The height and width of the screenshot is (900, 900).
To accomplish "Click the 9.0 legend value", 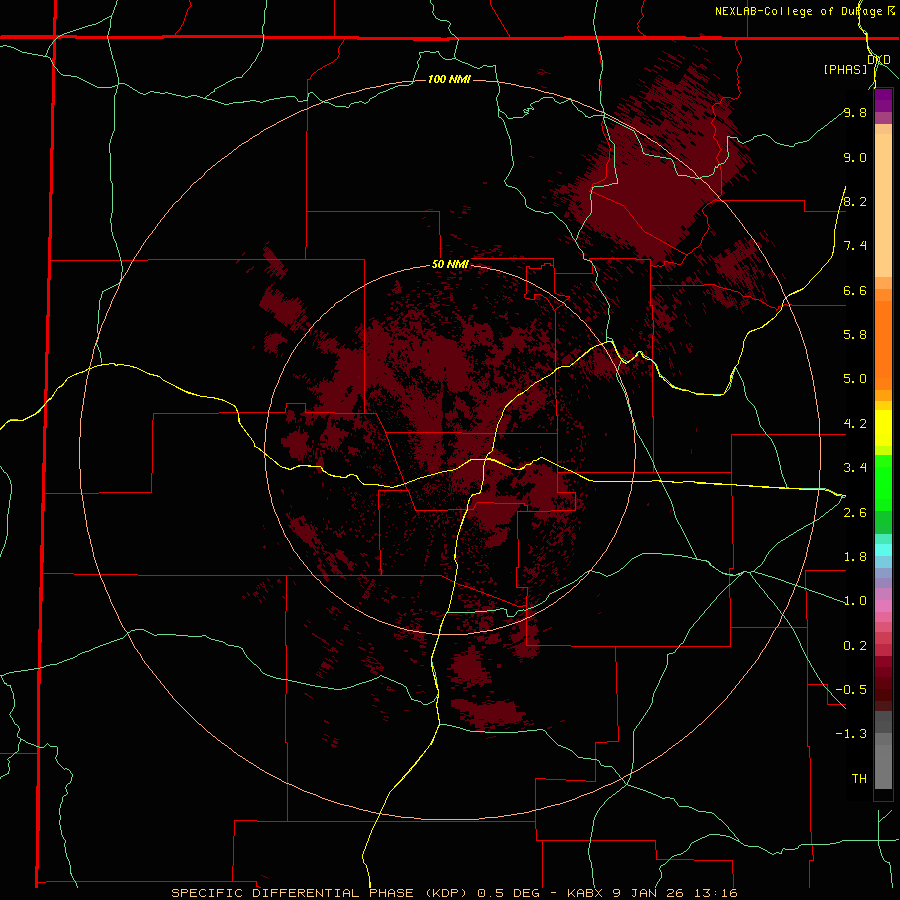I will pyautogui.click(x=855, y=157).
